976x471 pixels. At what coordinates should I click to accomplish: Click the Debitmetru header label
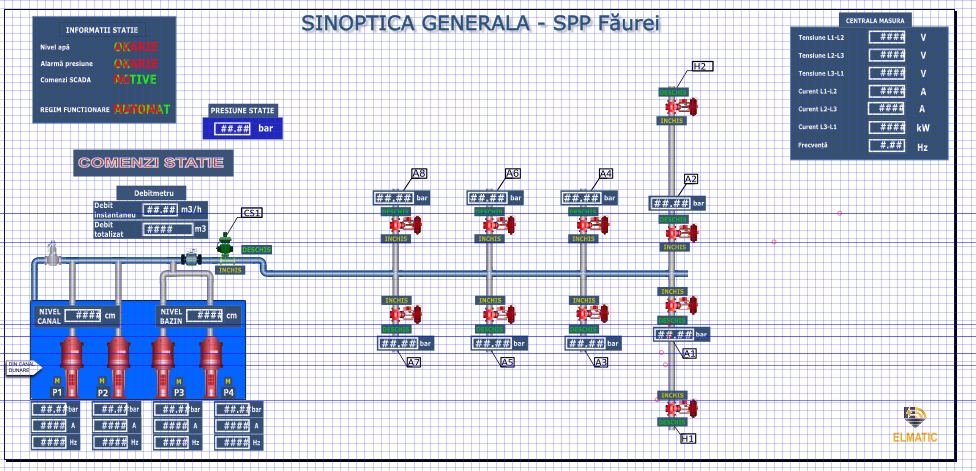(x=152, y=192)
